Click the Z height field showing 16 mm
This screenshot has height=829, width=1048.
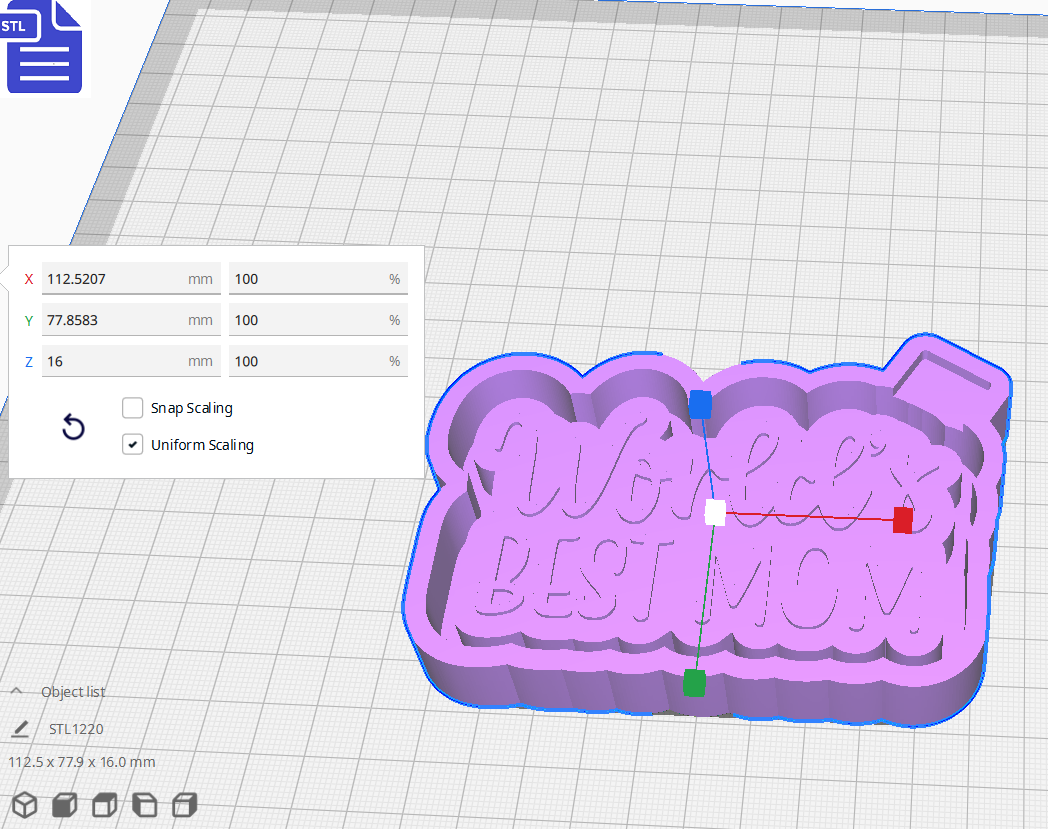click(131, 361)
